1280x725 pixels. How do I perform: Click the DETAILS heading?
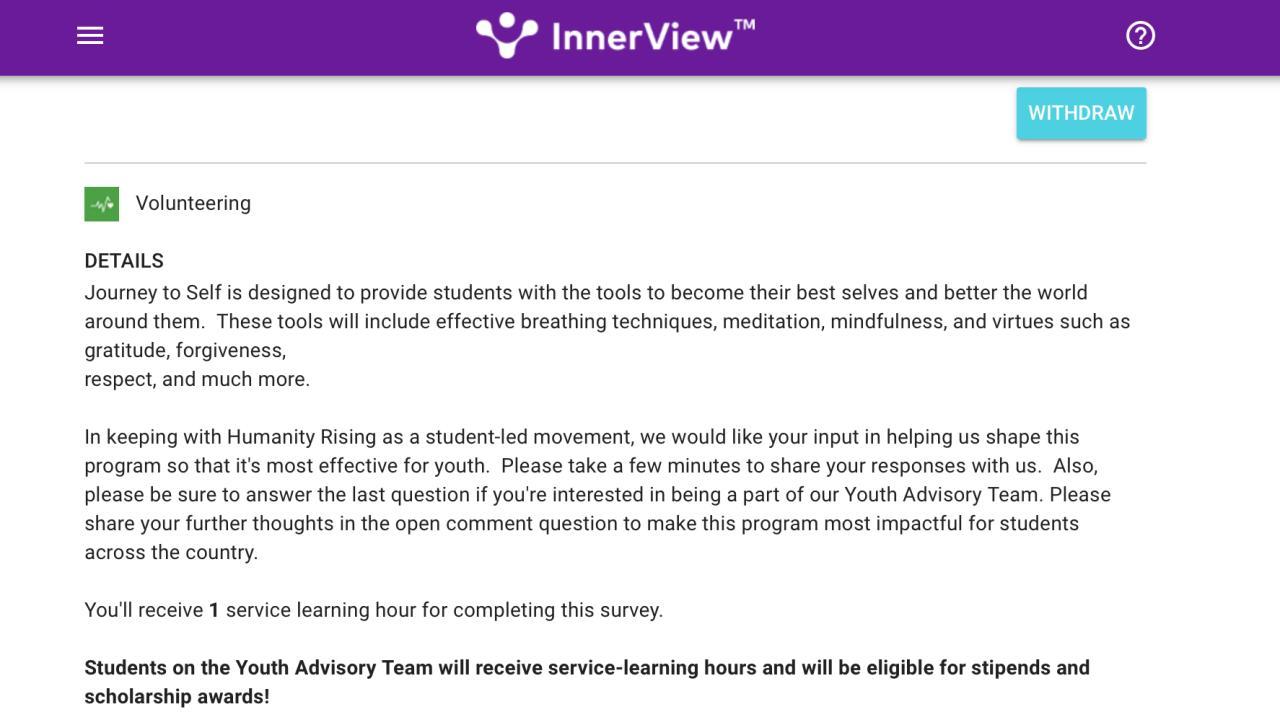pyautogui.click(x=124, y=261)
